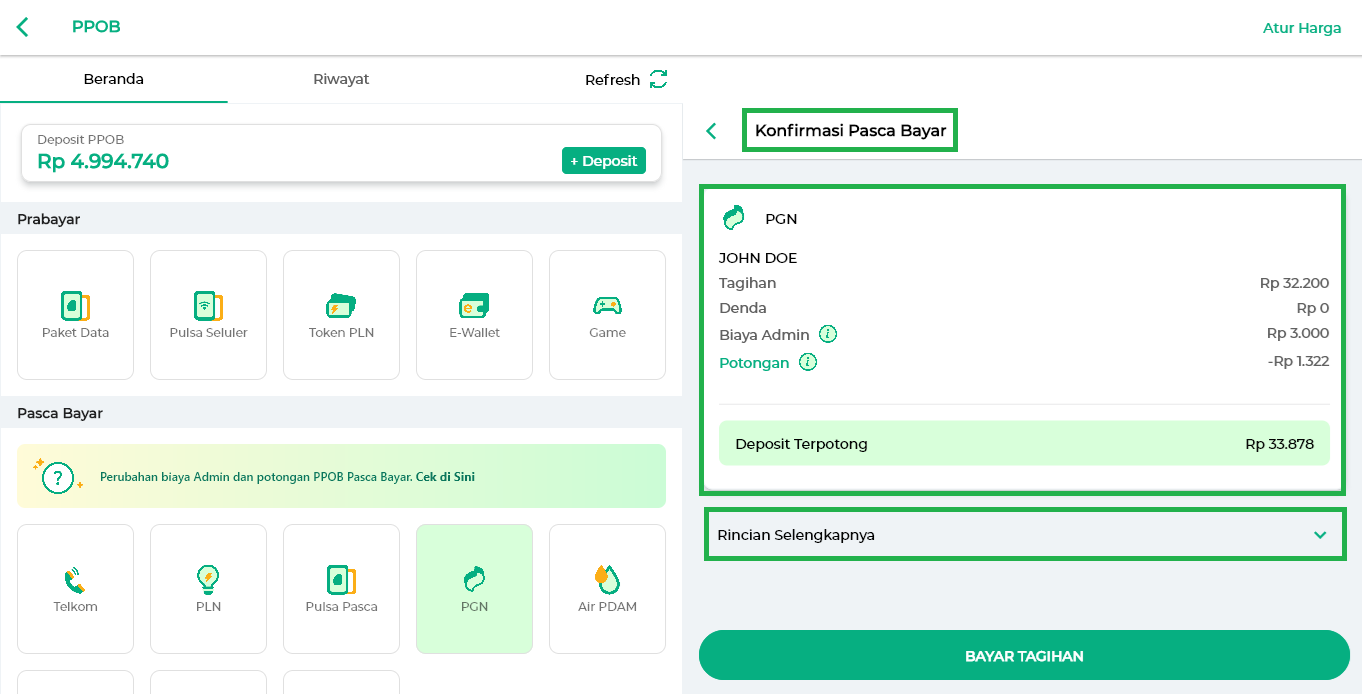The height and width of the screenshot is (694, 1362).
Task: Click the BAYAR TAGIHAN button
Action: (x=1024, y=656)
